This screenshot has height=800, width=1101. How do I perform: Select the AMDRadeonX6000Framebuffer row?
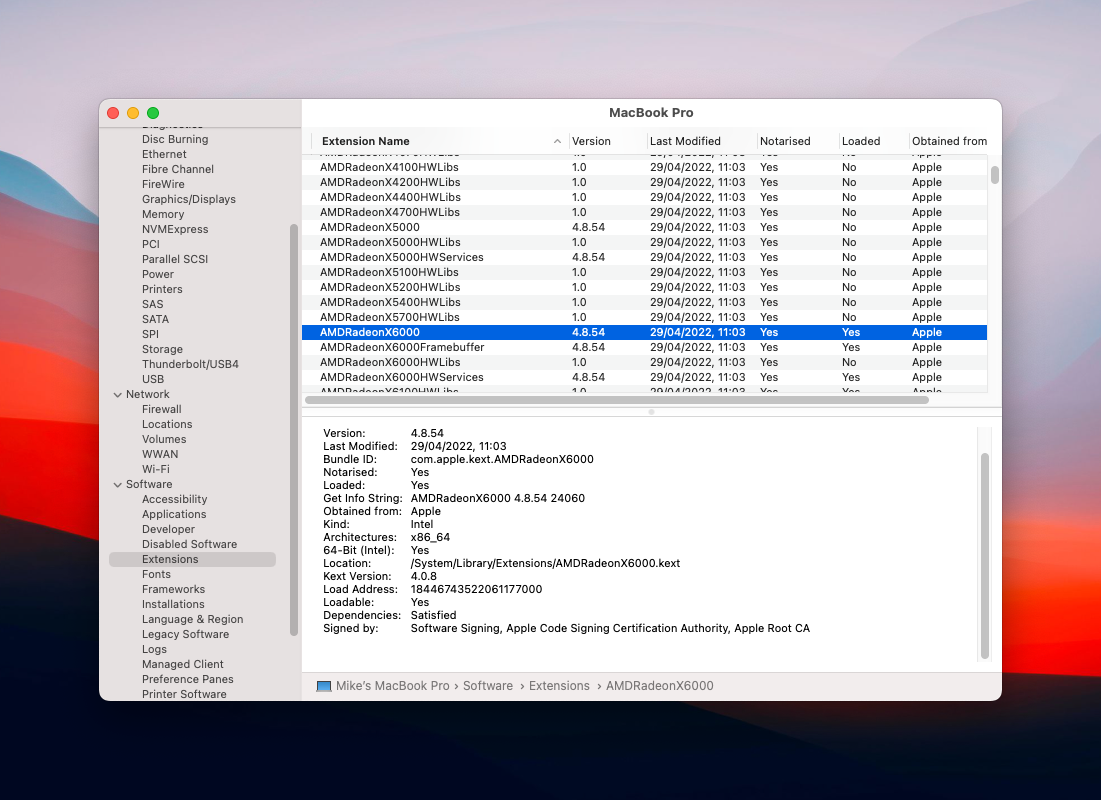pyautogui.click(x=645, y=347)
